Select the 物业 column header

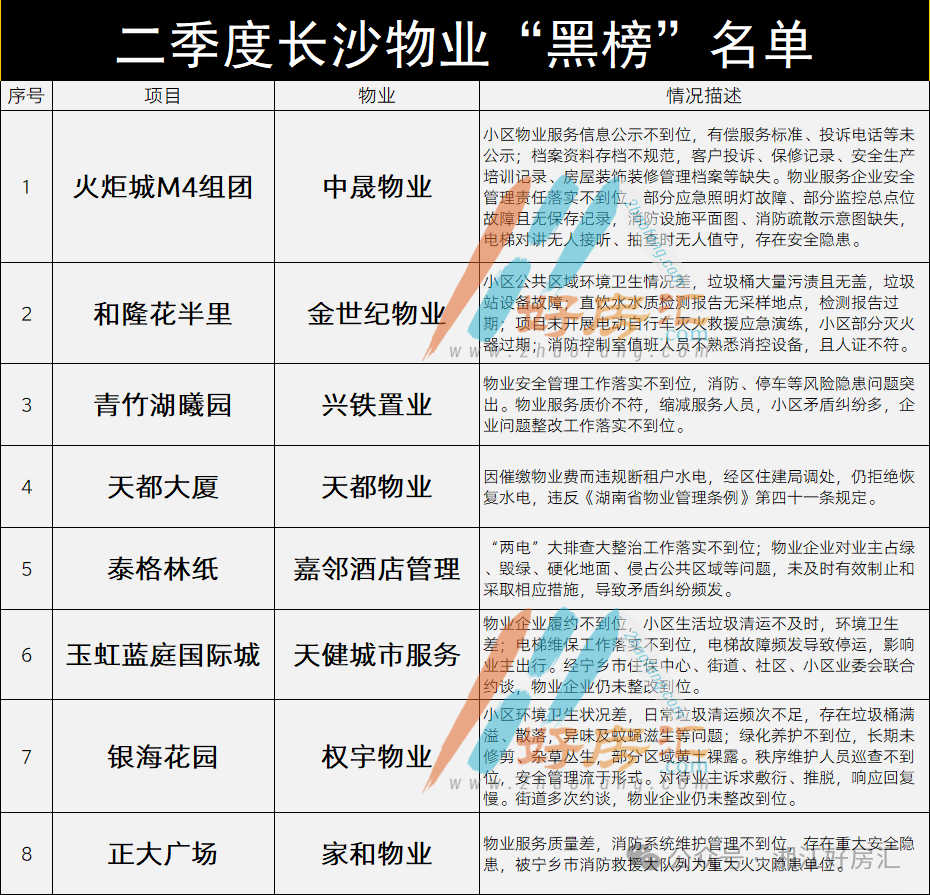[x=377, y=95]
